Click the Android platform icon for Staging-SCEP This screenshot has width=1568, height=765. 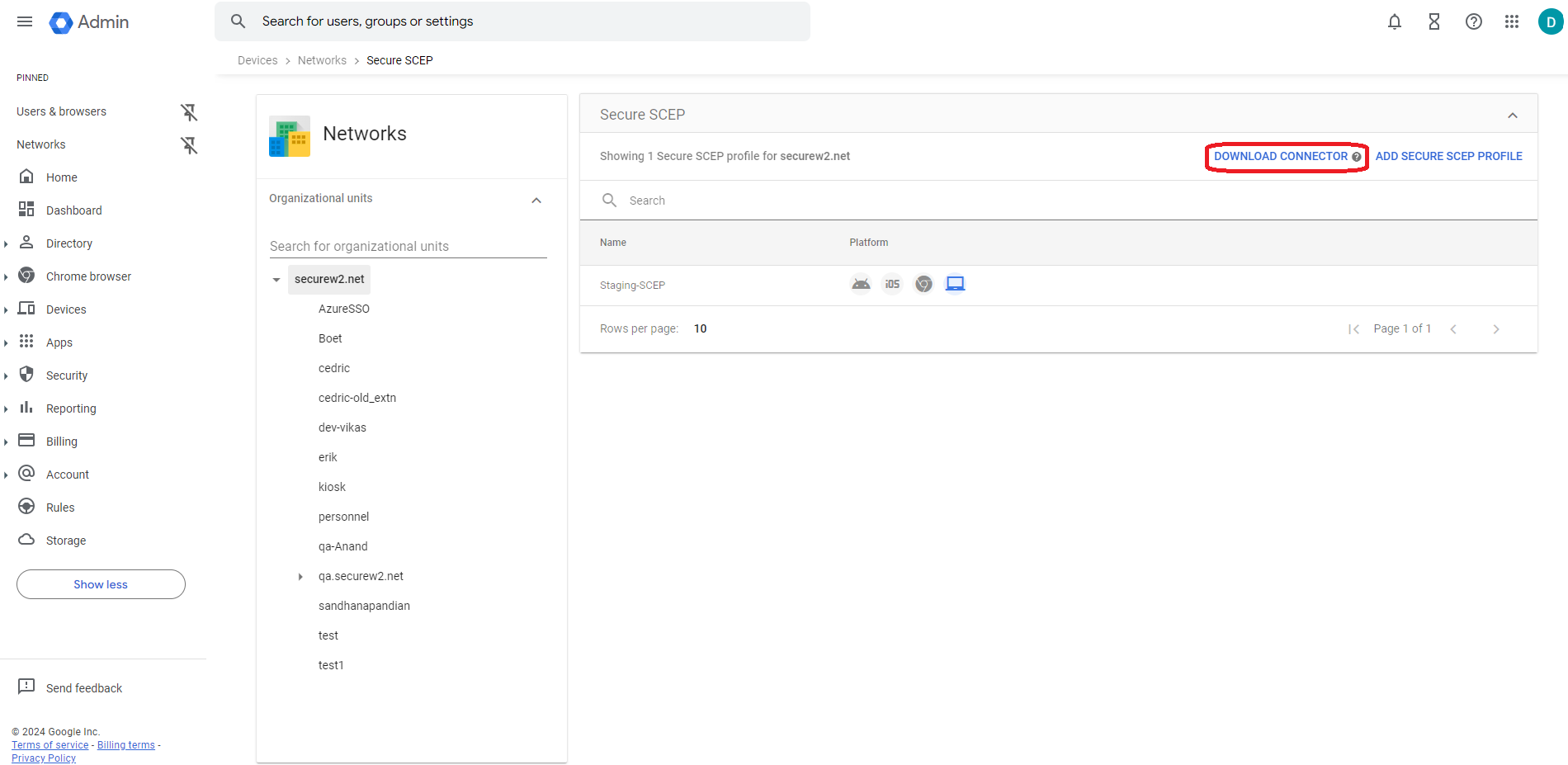[x=861, y=285]
